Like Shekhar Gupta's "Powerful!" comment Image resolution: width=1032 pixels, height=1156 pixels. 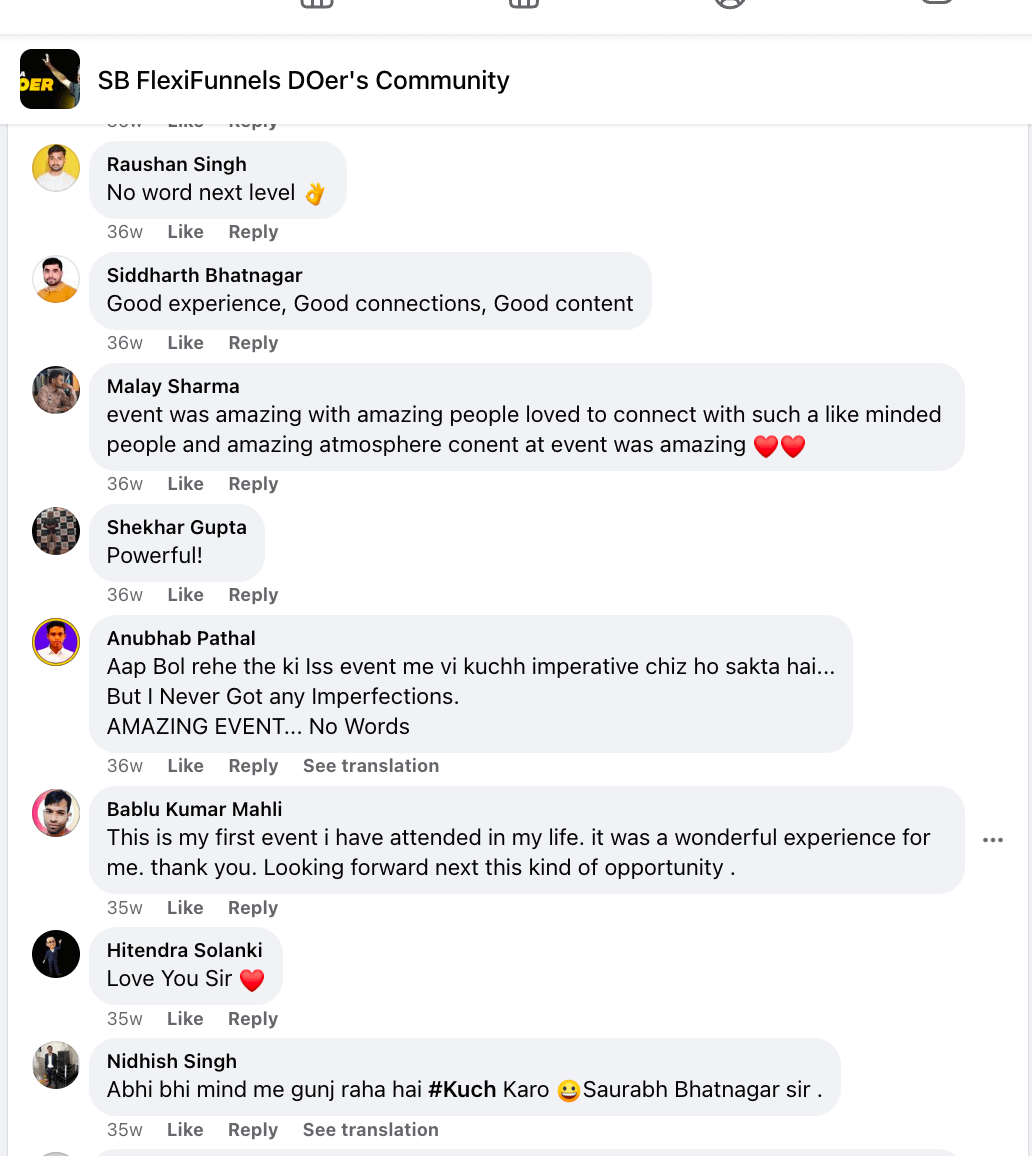pos(185,595)
